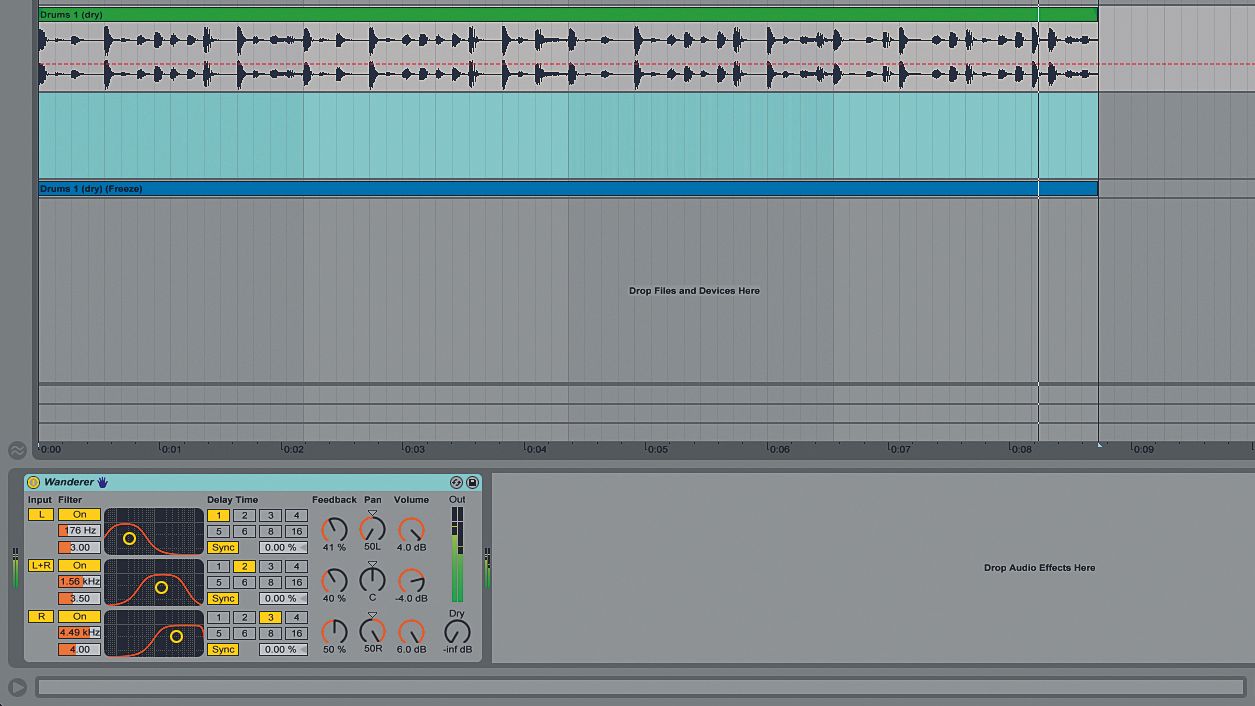Image resolution: width=1255 pixels, height=706 pixels.
Task: Click the automation wave icon left of timeline
Action: coord(17,451)
